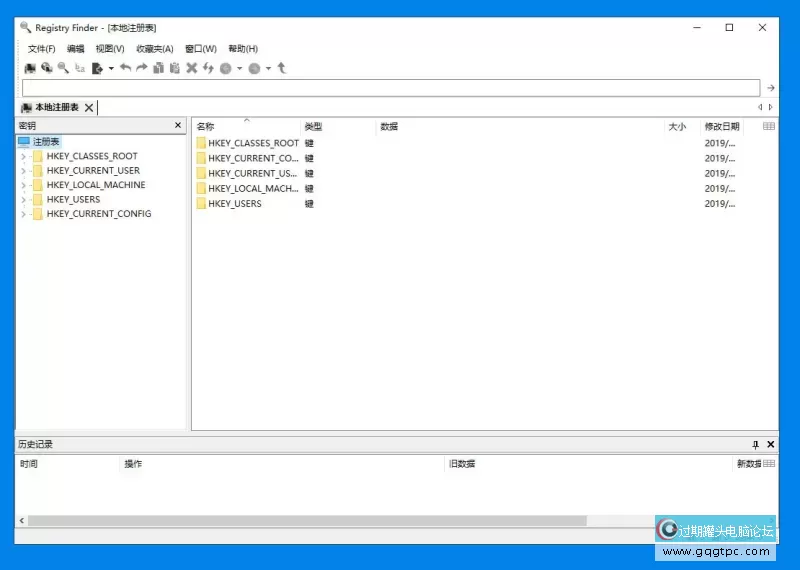Open Export button dropdown arrow

[111, 68]
